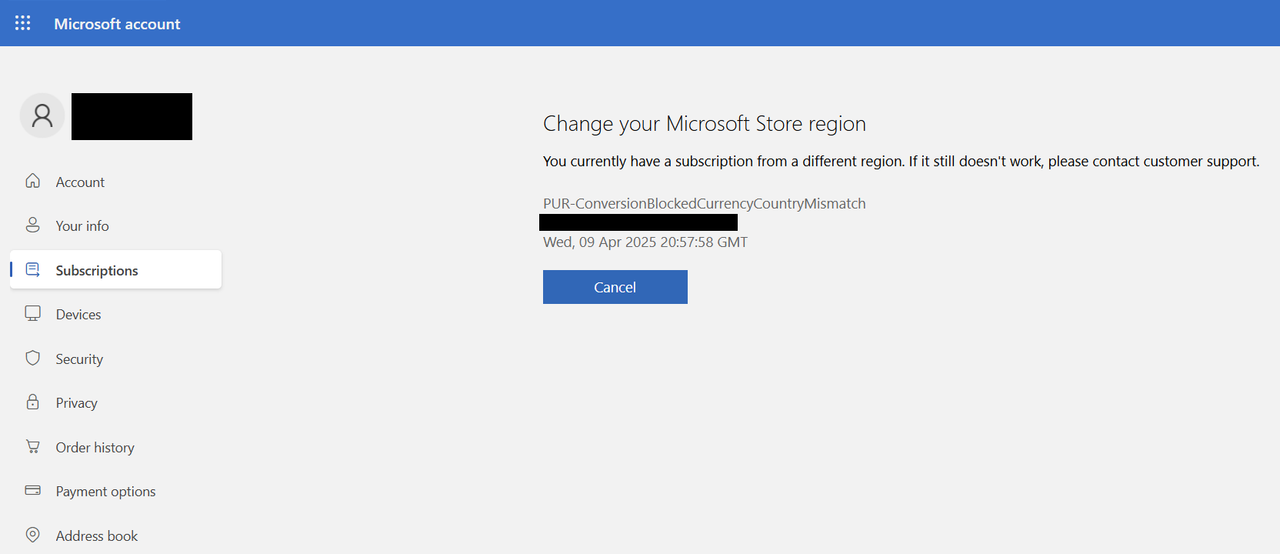1280x554 pixels.
Task: Click the location pin icon beside Address book
Action: coord(33,536)
